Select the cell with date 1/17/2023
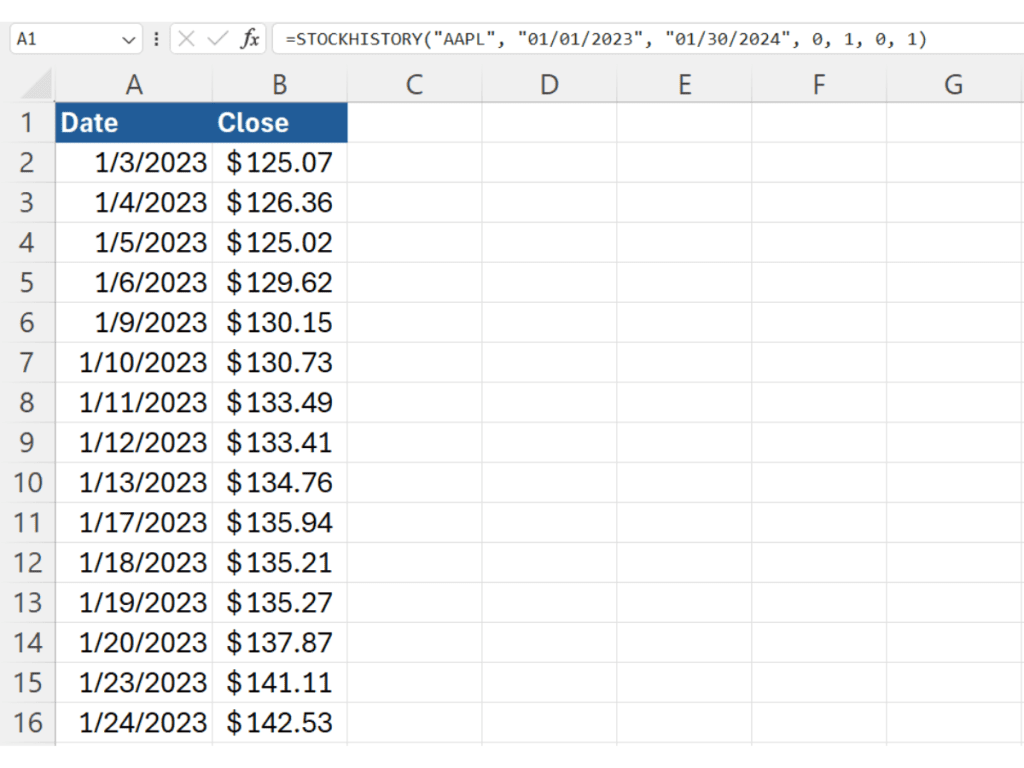1024x768 pixels. pos(134,523)
